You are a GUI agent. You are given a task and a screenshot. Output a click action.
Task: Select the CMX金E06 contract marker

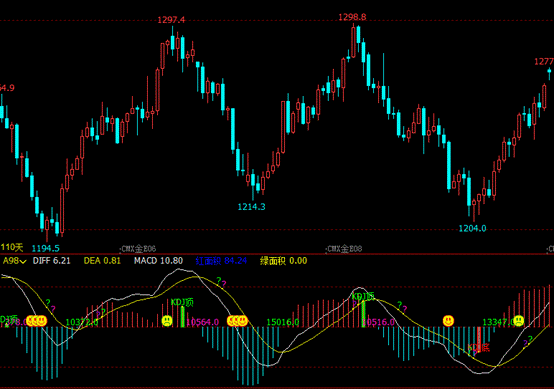tap(138, 249)
